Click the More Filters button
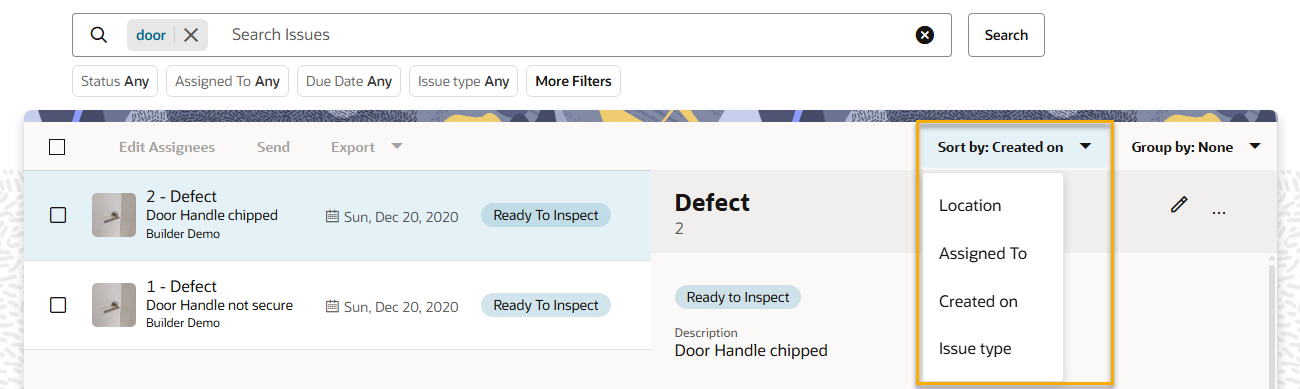The width and height of the screenshot is (1300, 389). pos(574,81)
